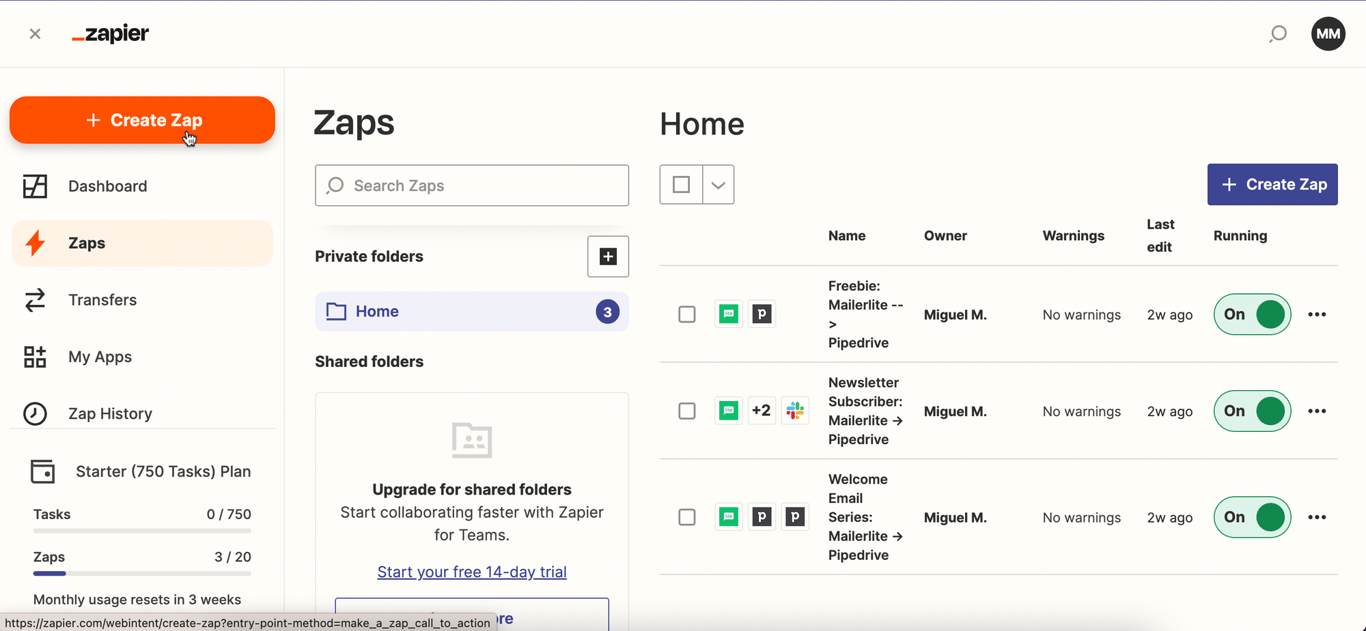
Task: Go to Transfers in the sidebar
Action: point(142,300)
